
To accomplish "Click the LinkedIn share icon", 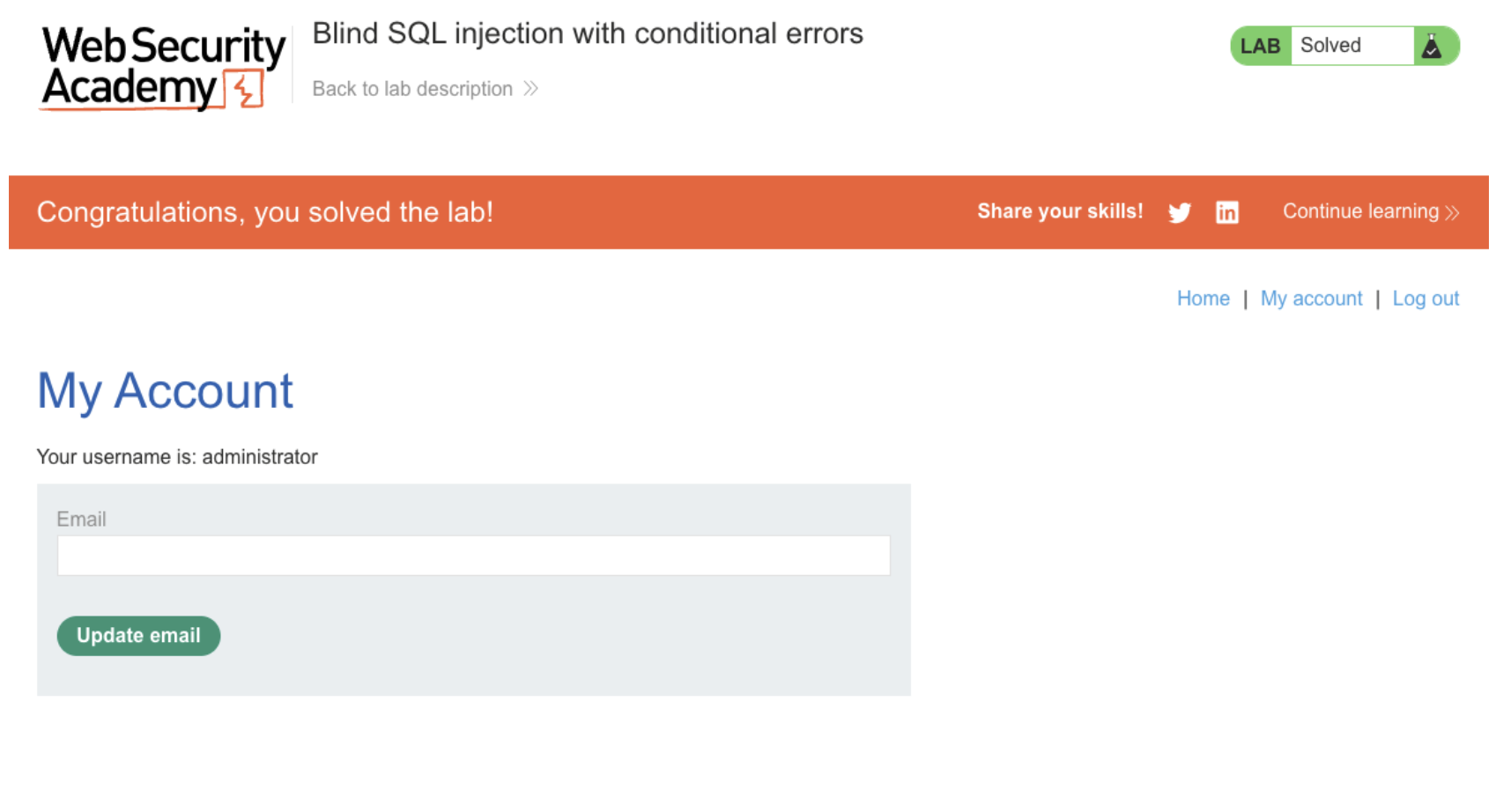I will 1226,212.
